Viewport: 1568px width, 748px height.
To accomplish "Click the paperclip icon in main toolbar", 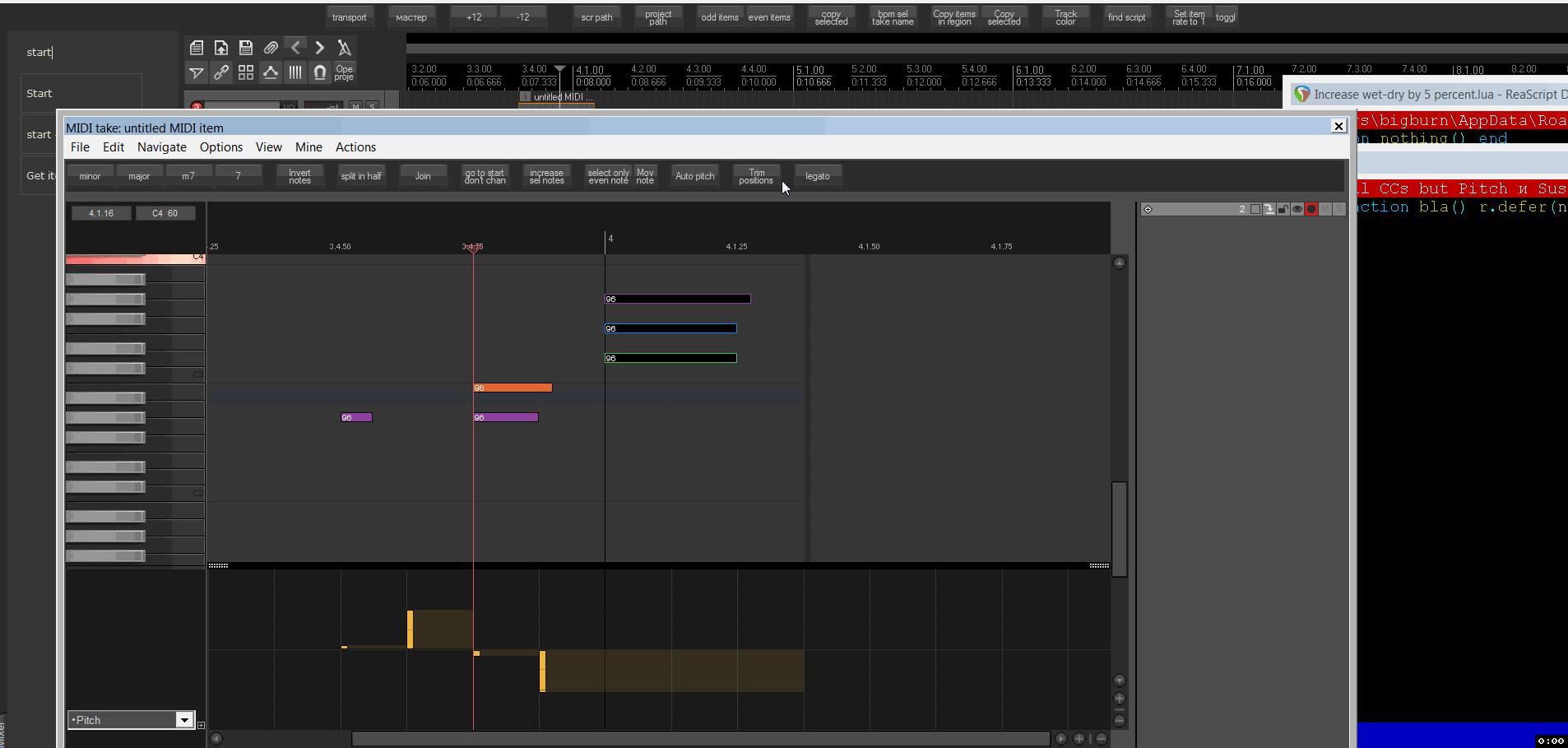I will [x=271, y=48].
